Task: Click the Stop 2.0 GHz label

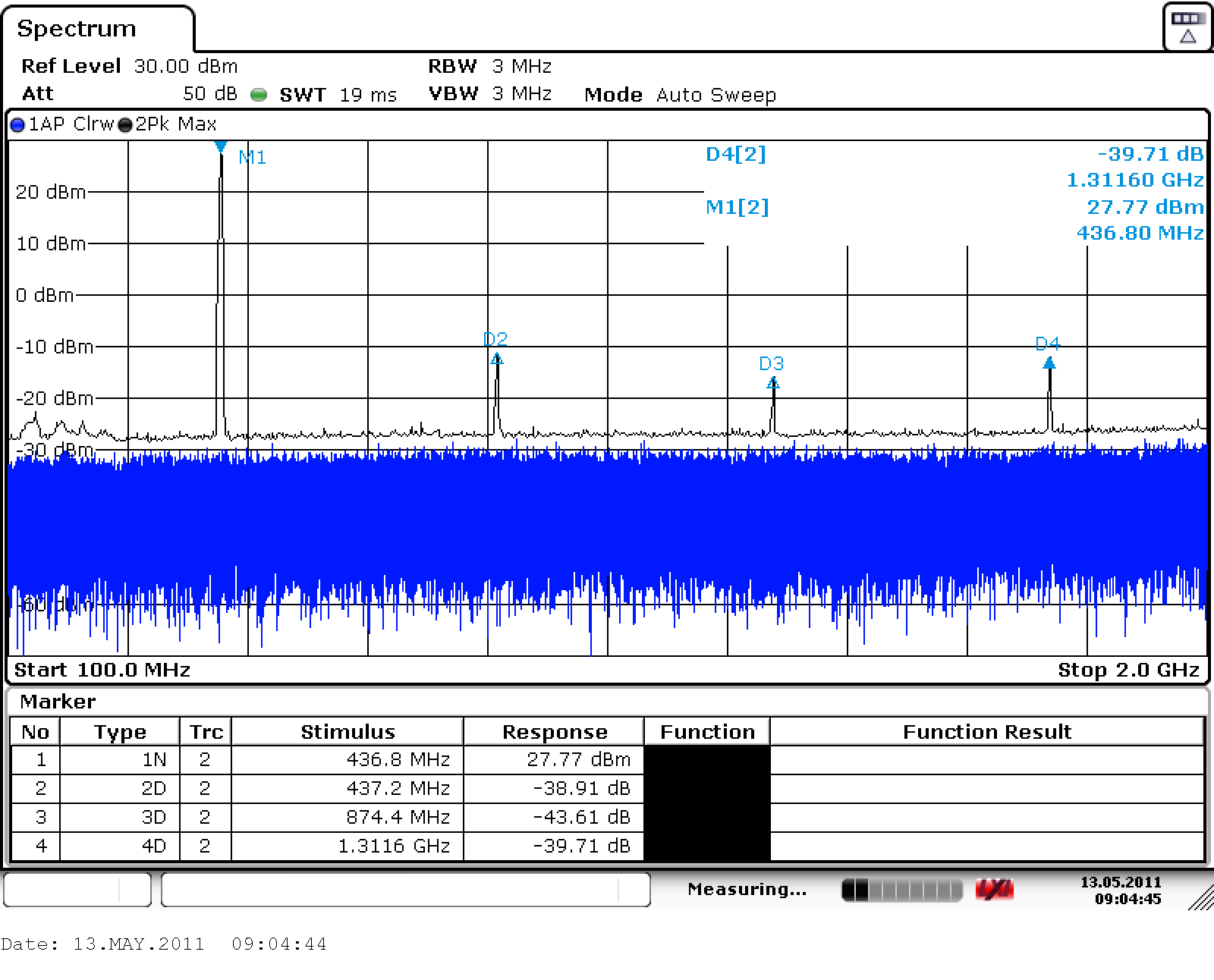Action: click(1128, 670)
